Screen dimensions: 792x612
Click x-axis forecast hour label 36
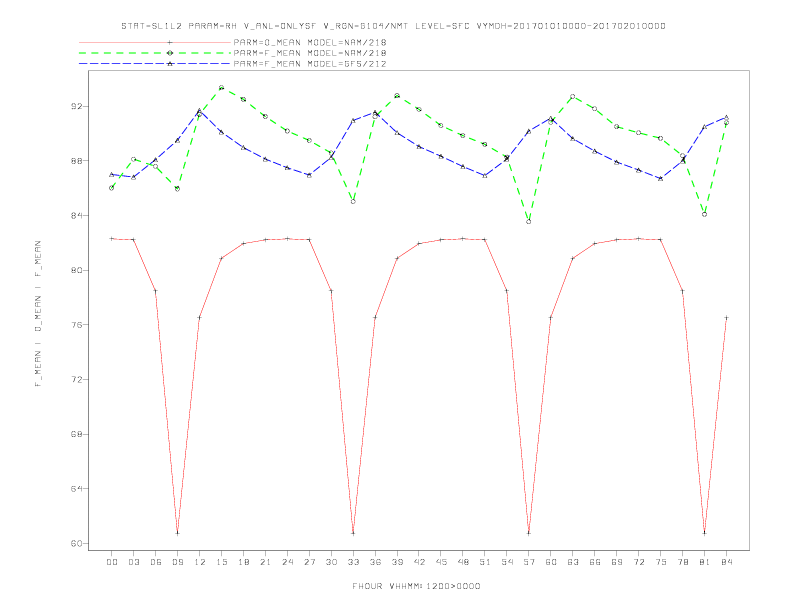[x=375, y=562]
